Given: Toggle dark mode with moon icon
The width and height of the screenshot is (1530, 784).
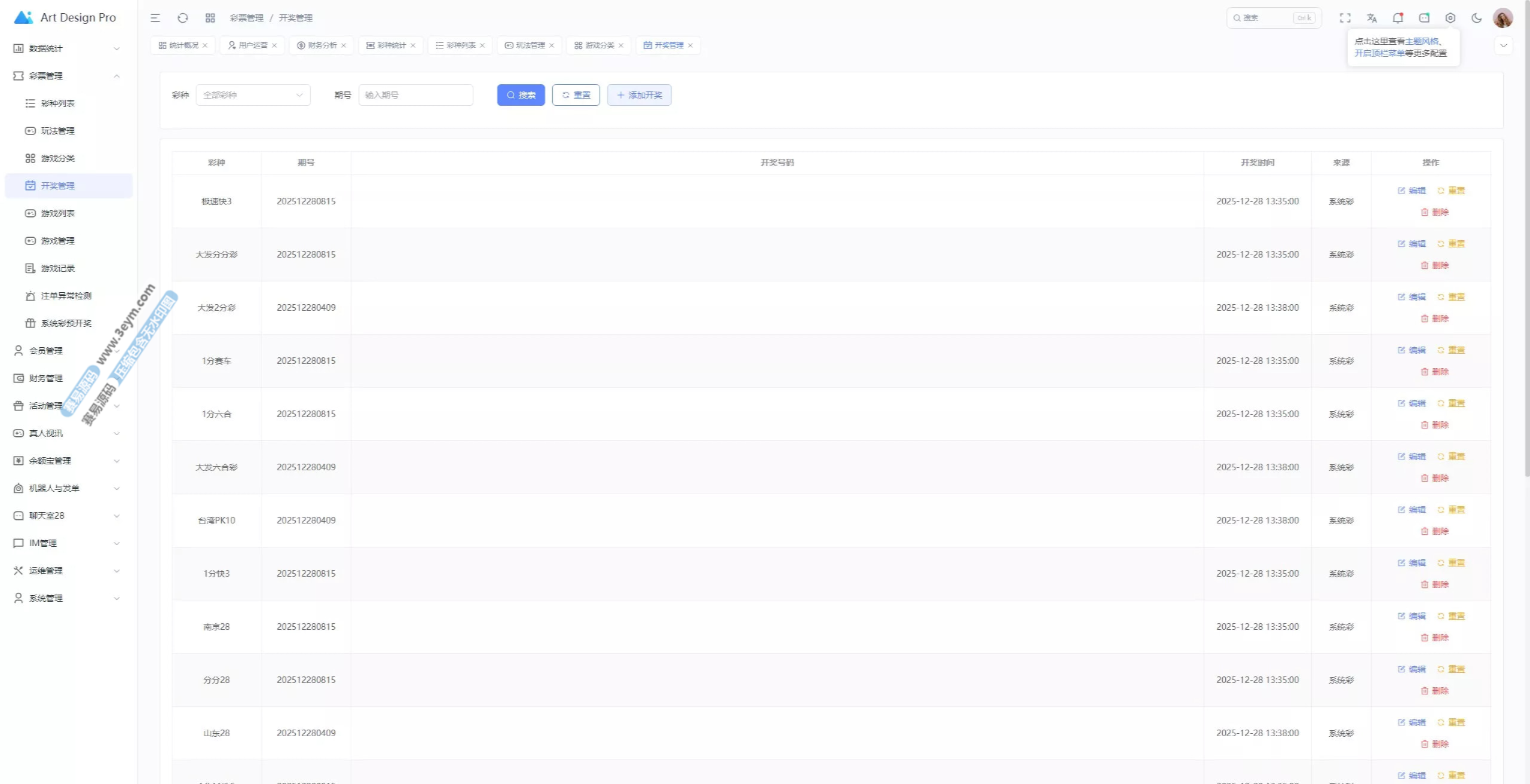Looking at the screenshot, I should click(1476, 18).
